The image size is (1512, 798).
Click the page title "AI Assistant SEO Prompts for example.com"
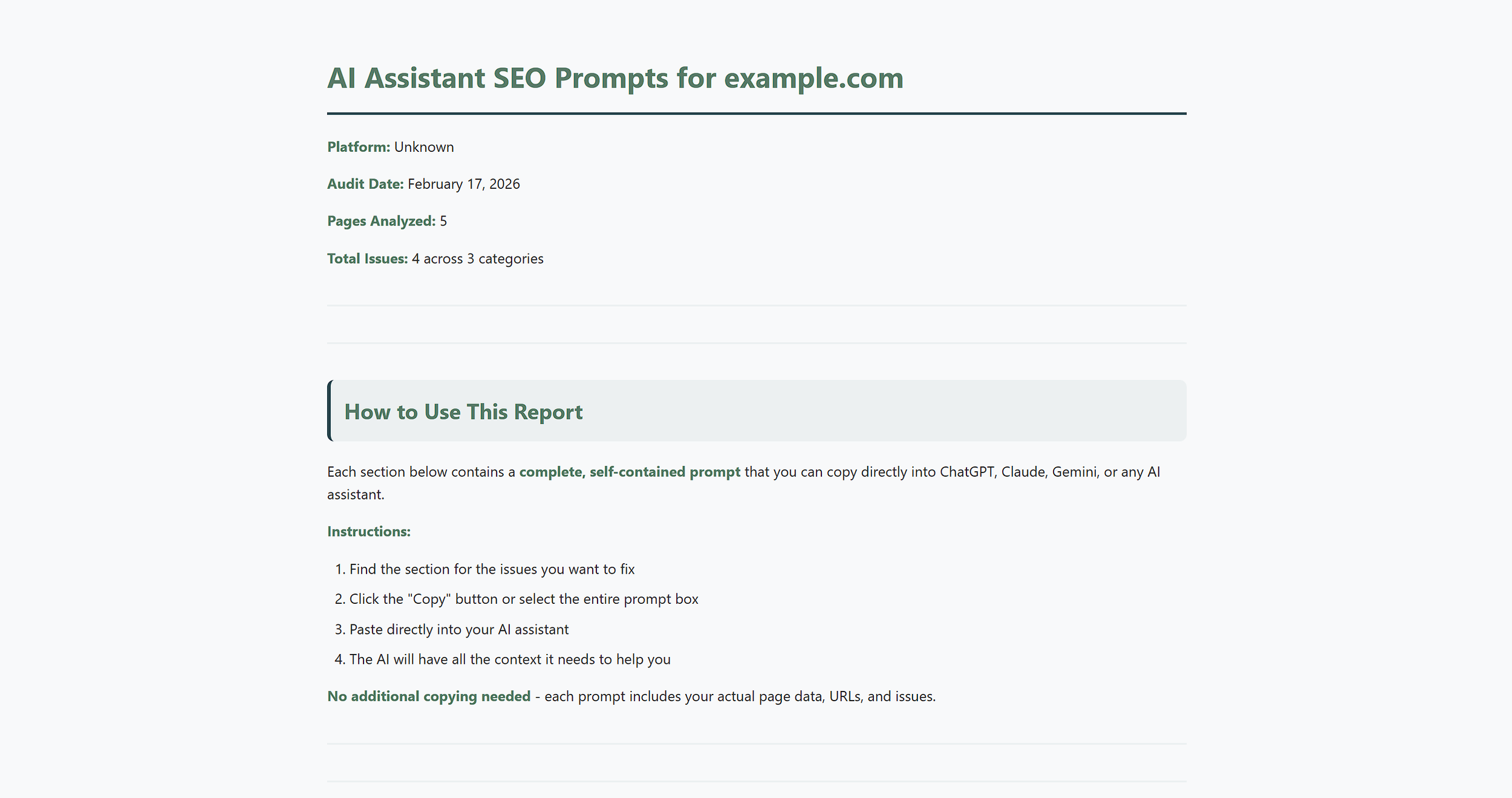point(614,77)
